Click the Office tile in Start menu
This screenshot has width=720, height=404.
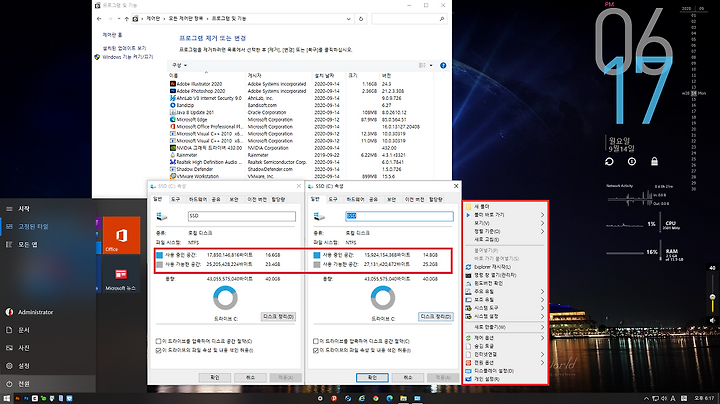[121, 235]
